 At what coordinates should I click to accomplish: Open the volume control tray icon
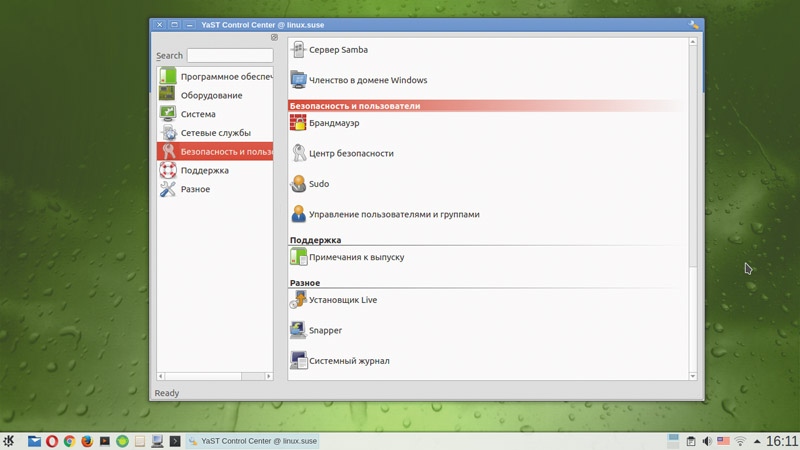(707, 441)
